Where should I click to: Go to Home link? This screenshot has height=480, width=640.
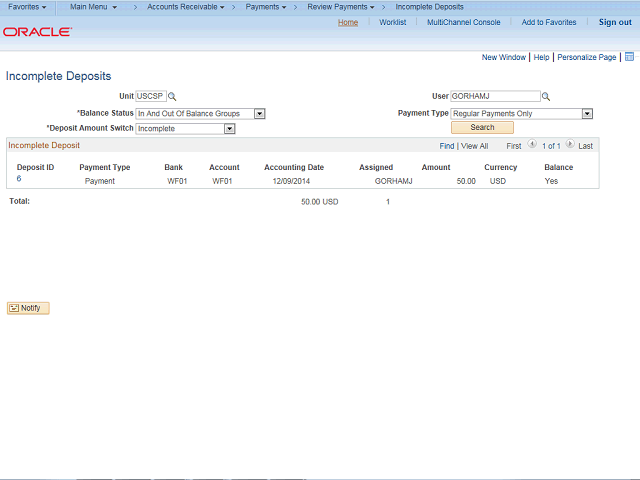[348, 22]
